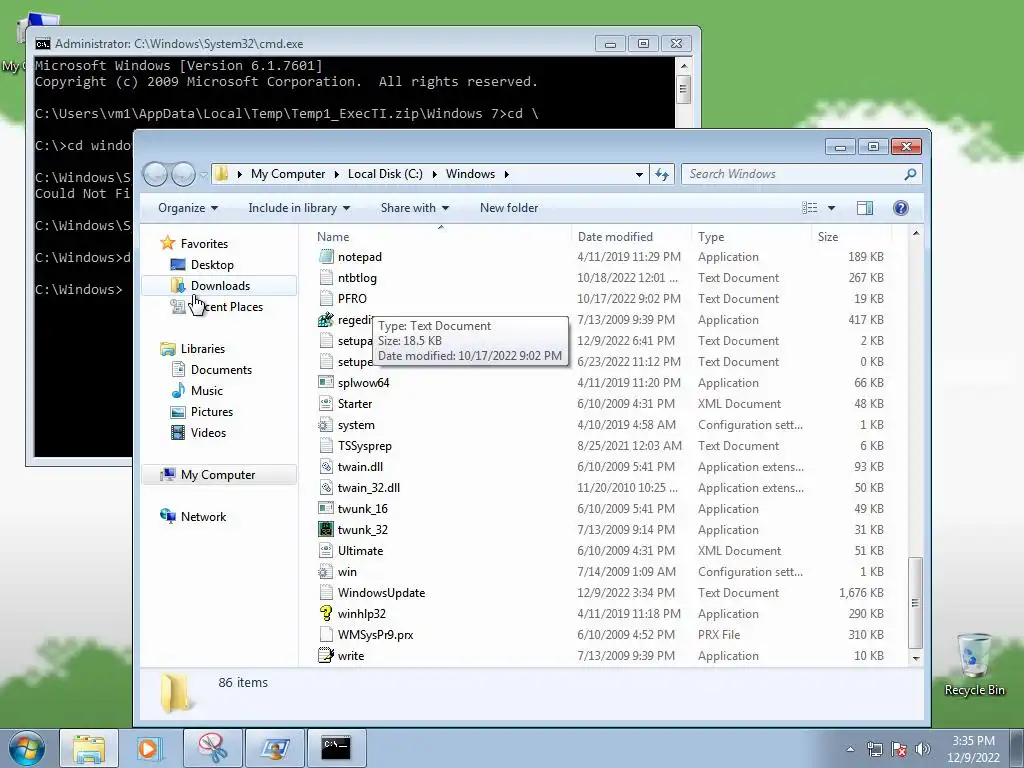Click the file list vertical scrollbar thumb
The image size is (1024, 768).
916,602
